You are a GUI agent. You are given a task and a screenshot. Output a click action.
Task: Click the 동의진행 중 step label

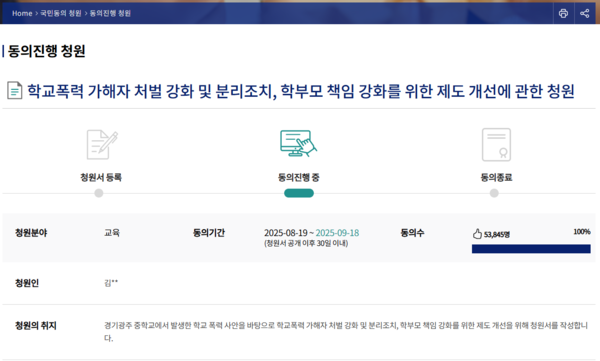pos(298,177)
